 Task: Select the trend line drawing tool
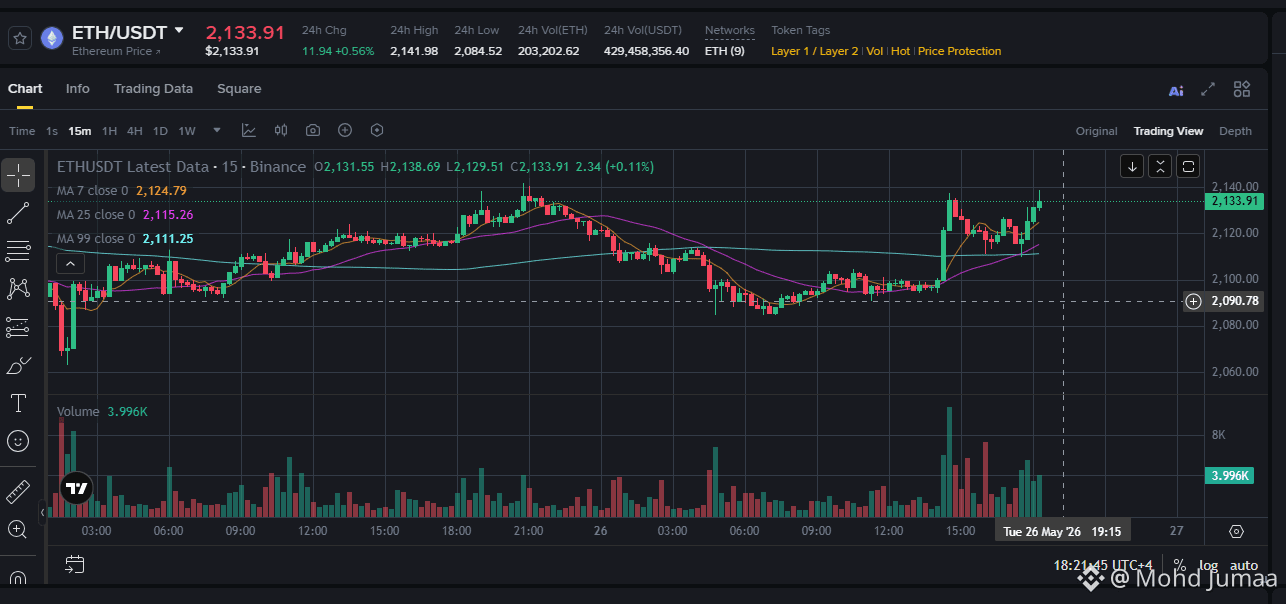[18, 212]
